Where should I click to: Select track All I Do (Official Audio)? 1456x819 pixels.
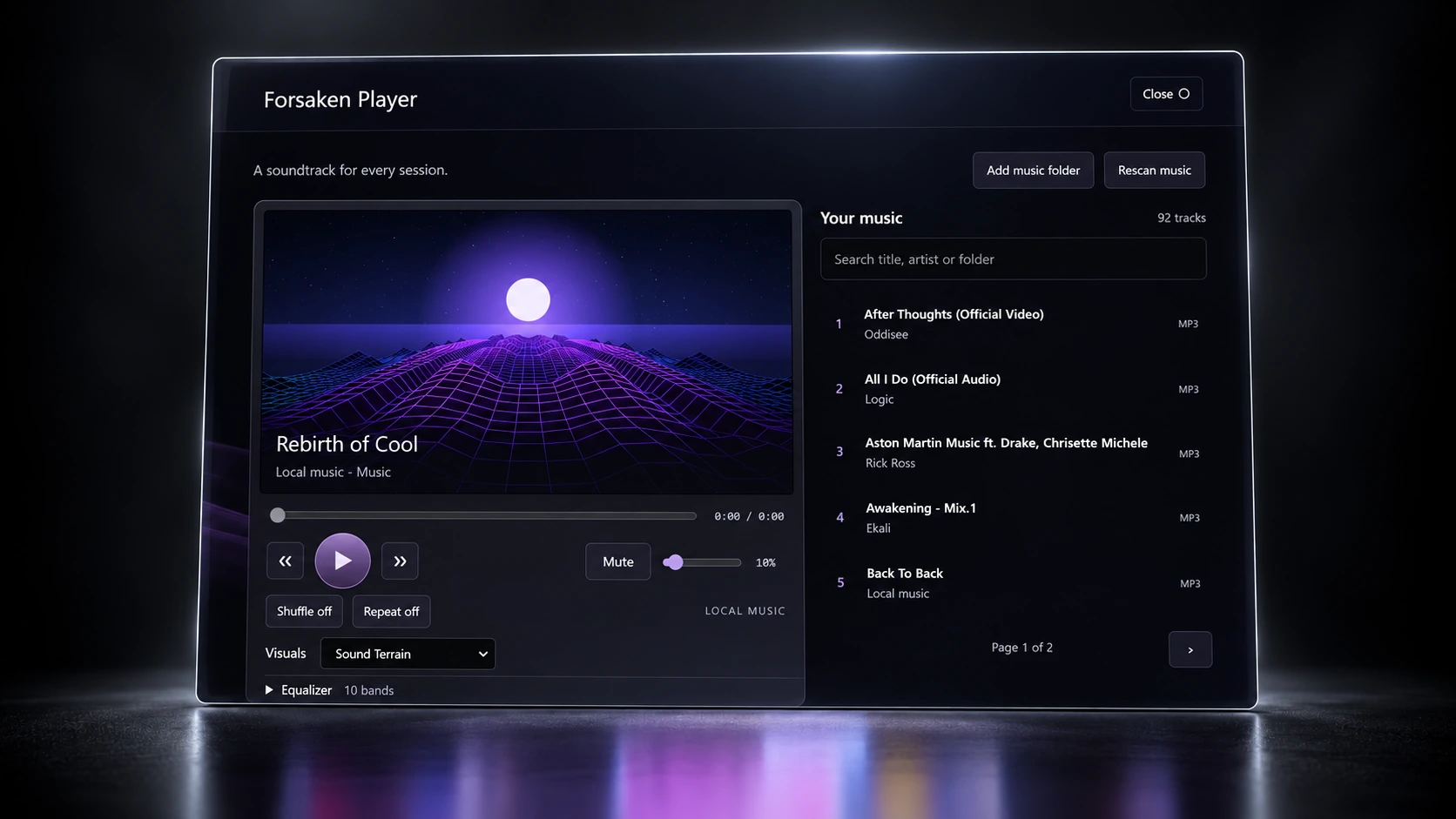coord(1014,389)
